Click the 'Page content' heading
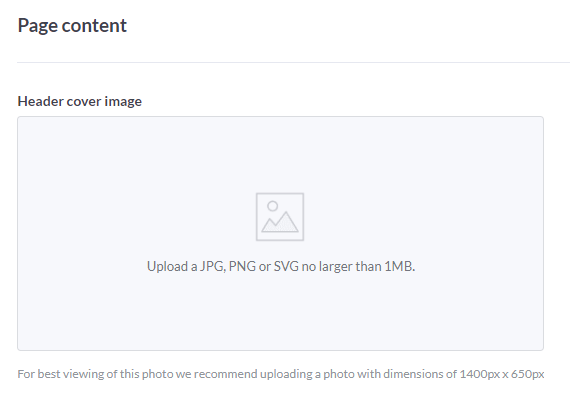The width and height of the screenshot is (570, 398). [x=72, y=25]
